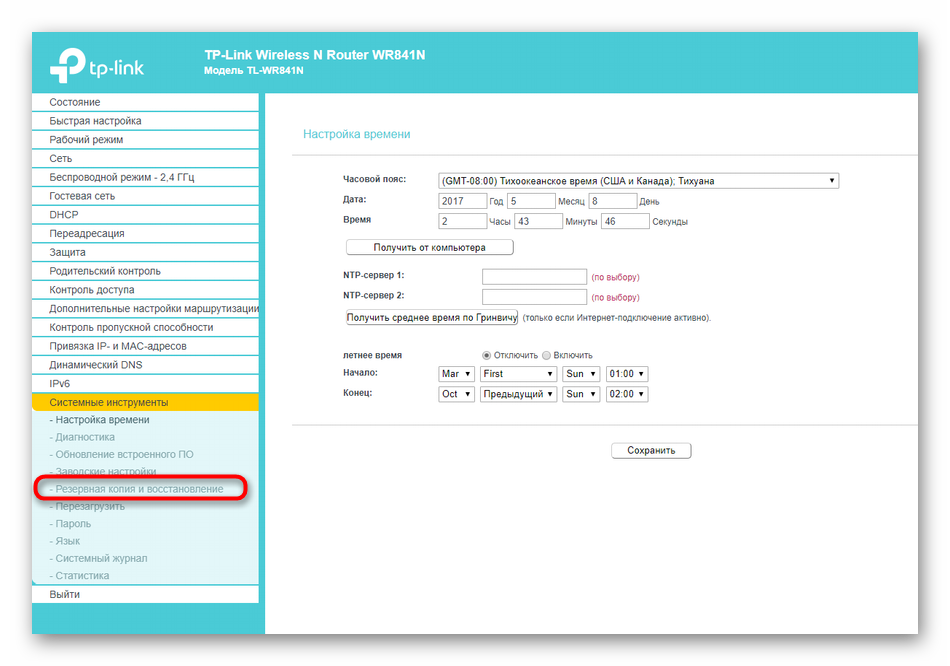Click the 'Сохранить' button
The height and width of the screenshot is (666, 950).
click(x=651, y=450)
